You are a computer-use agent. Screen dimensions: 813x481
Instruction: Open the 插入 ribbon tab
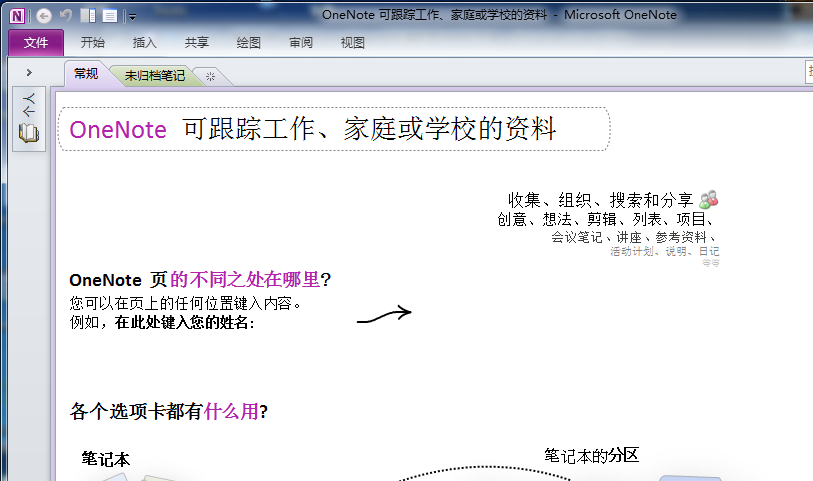coord(145,42)
